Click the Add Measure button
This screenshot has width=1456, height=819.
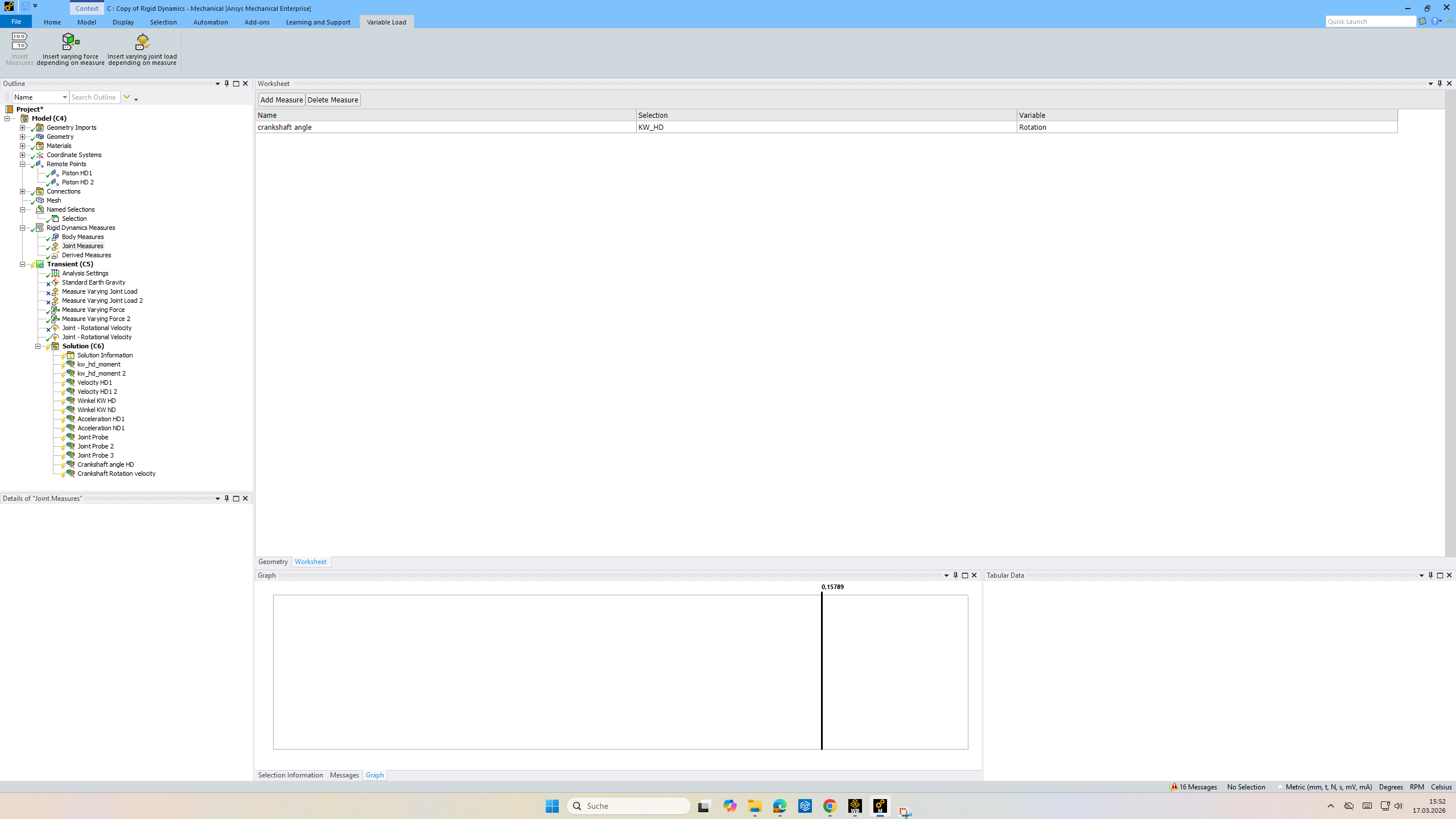[281, 100]
